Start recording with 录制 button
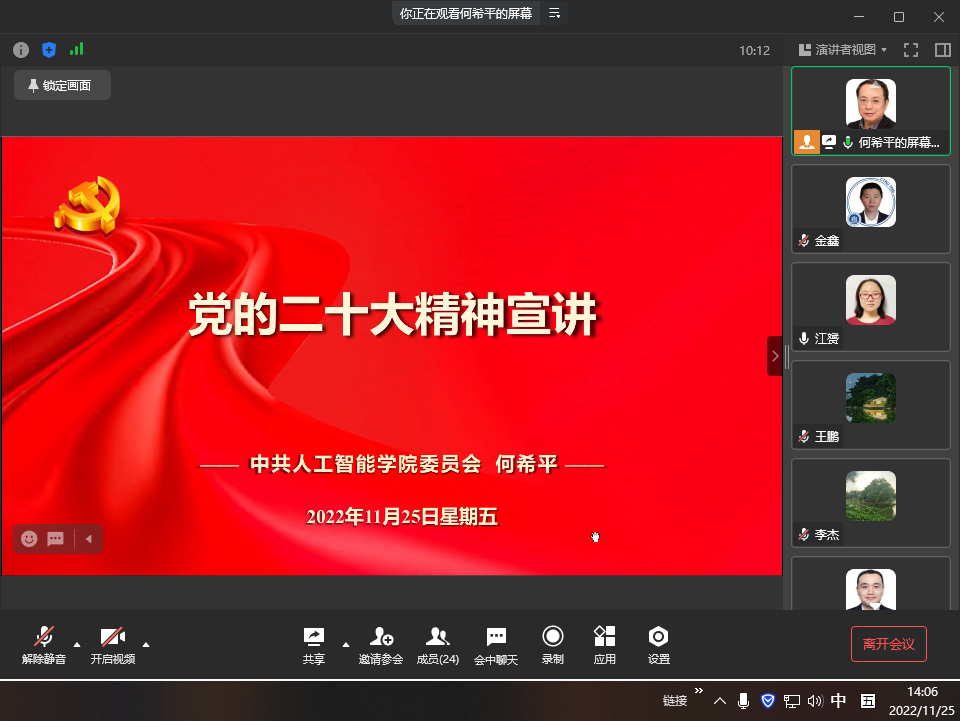 (x=552, y=645)
